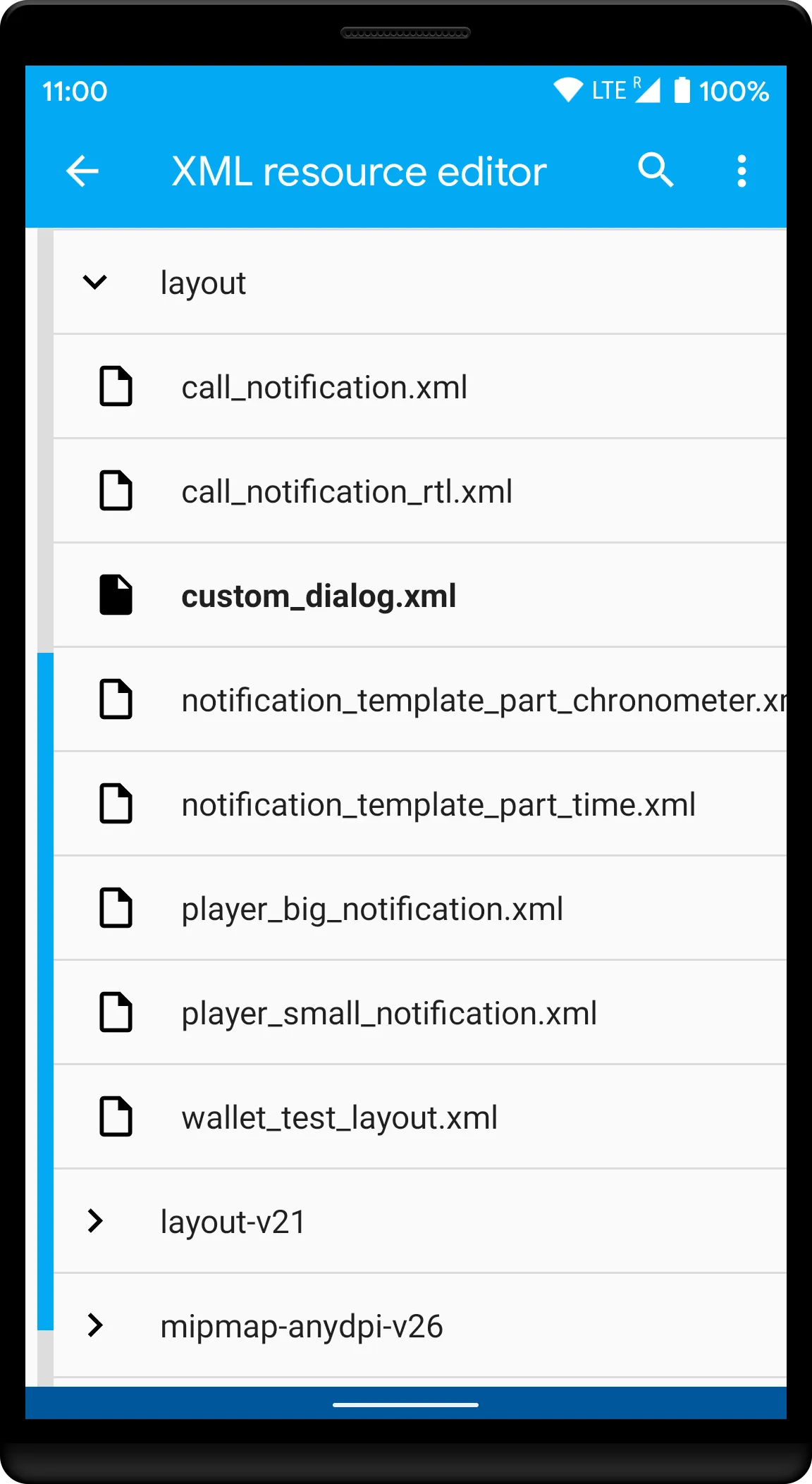
Task: Click the battery icon in status bar
Action: coord(682,90)
